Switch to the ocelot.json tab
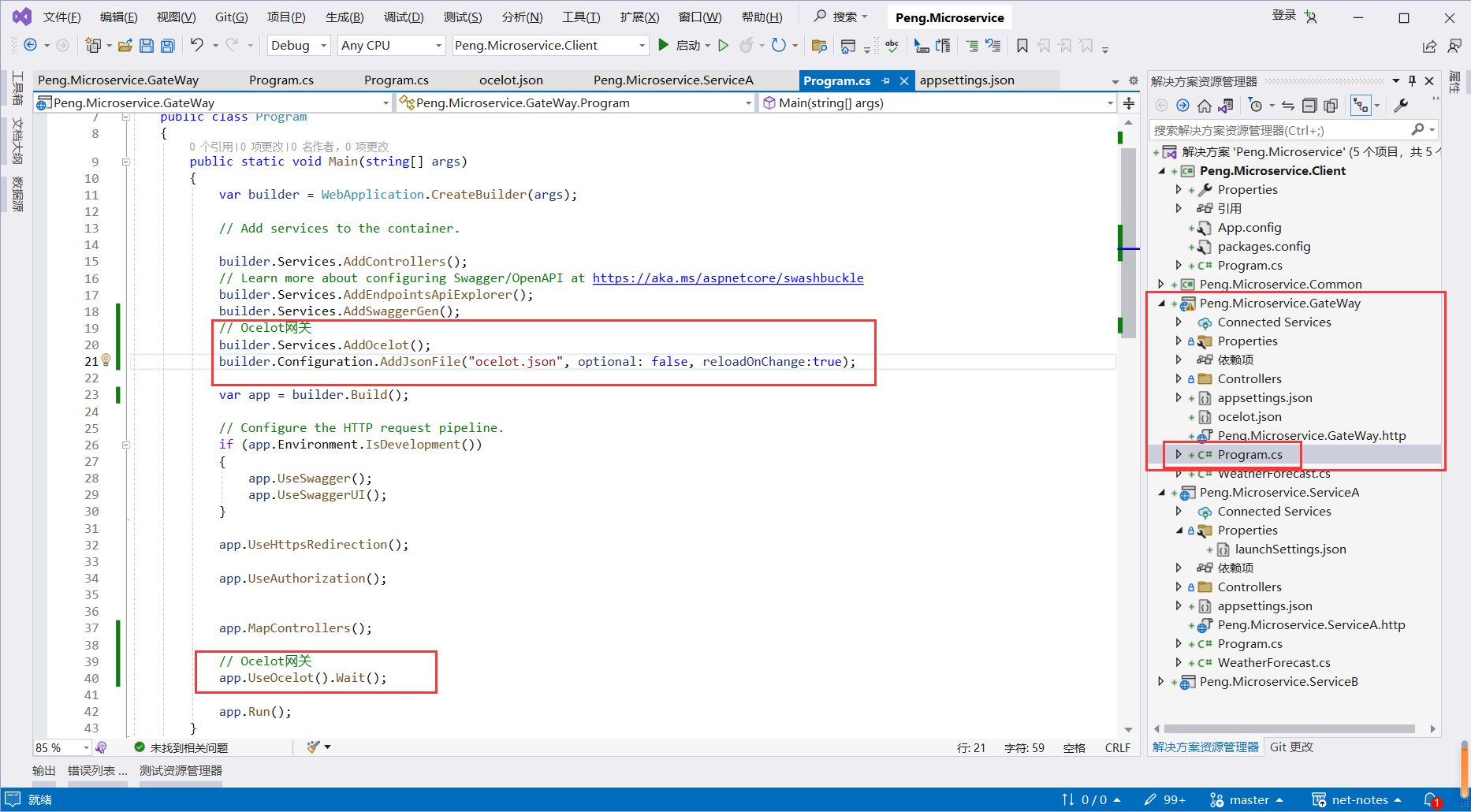This screenshot has height=812, width=1471. click(511, 80)
